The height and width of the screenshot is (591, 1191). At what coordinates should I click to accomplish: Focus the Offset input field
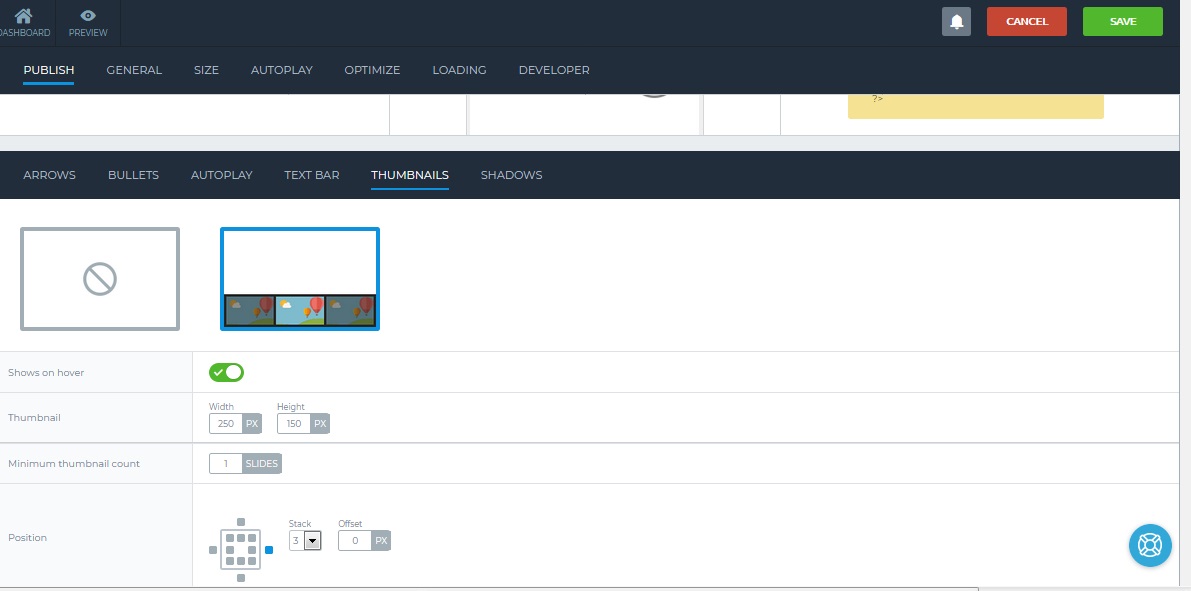coord(355,541)
